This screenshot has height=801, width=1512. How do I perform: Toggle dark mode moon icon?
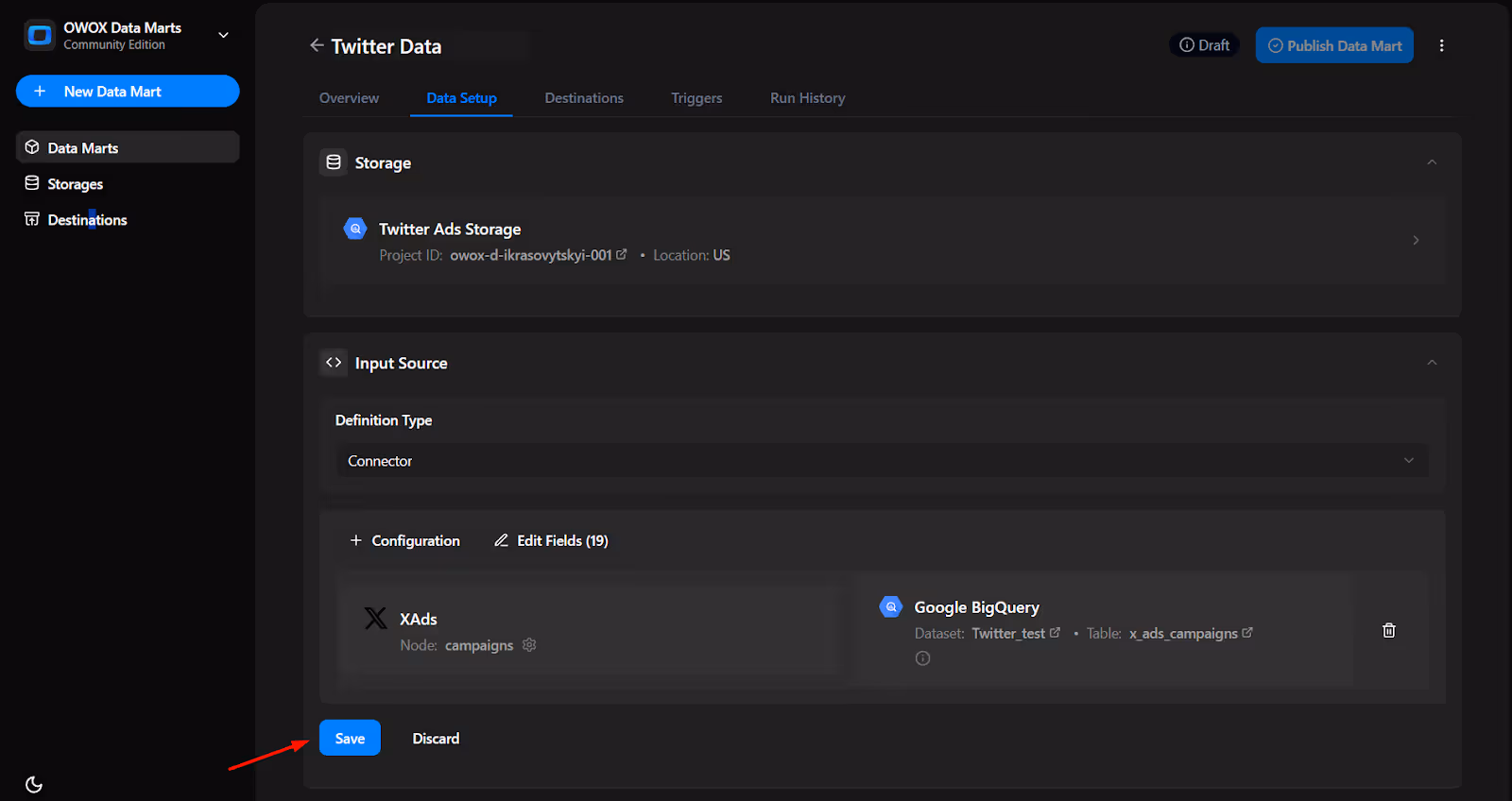[x=34, y=784]
